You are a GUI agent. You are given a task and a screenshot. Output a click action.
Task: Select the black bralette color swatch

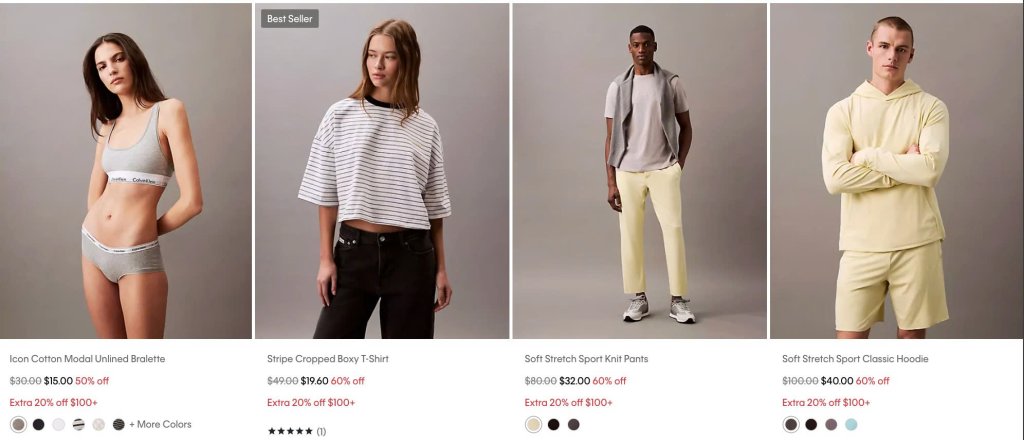pos(39,424)
